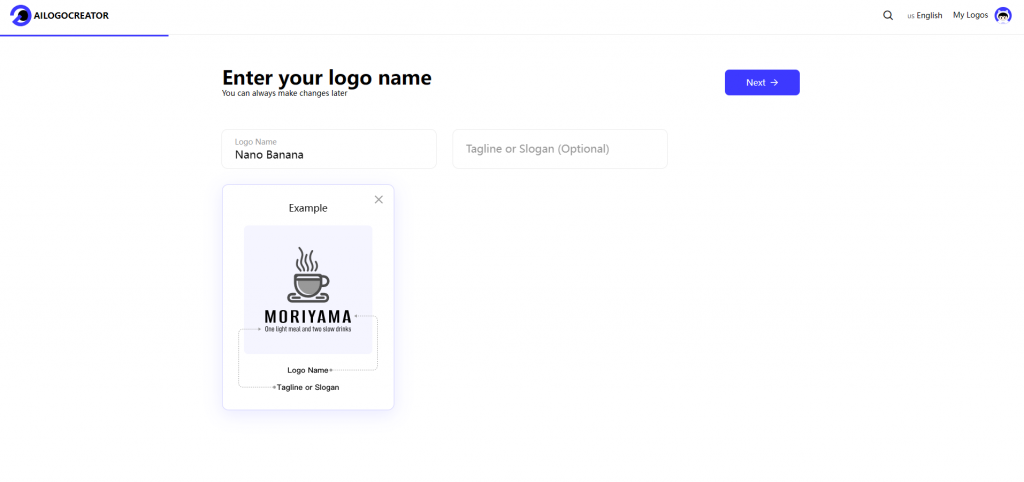
Task: Click the steaming coffee cup icon
Action: pos(308,276)
